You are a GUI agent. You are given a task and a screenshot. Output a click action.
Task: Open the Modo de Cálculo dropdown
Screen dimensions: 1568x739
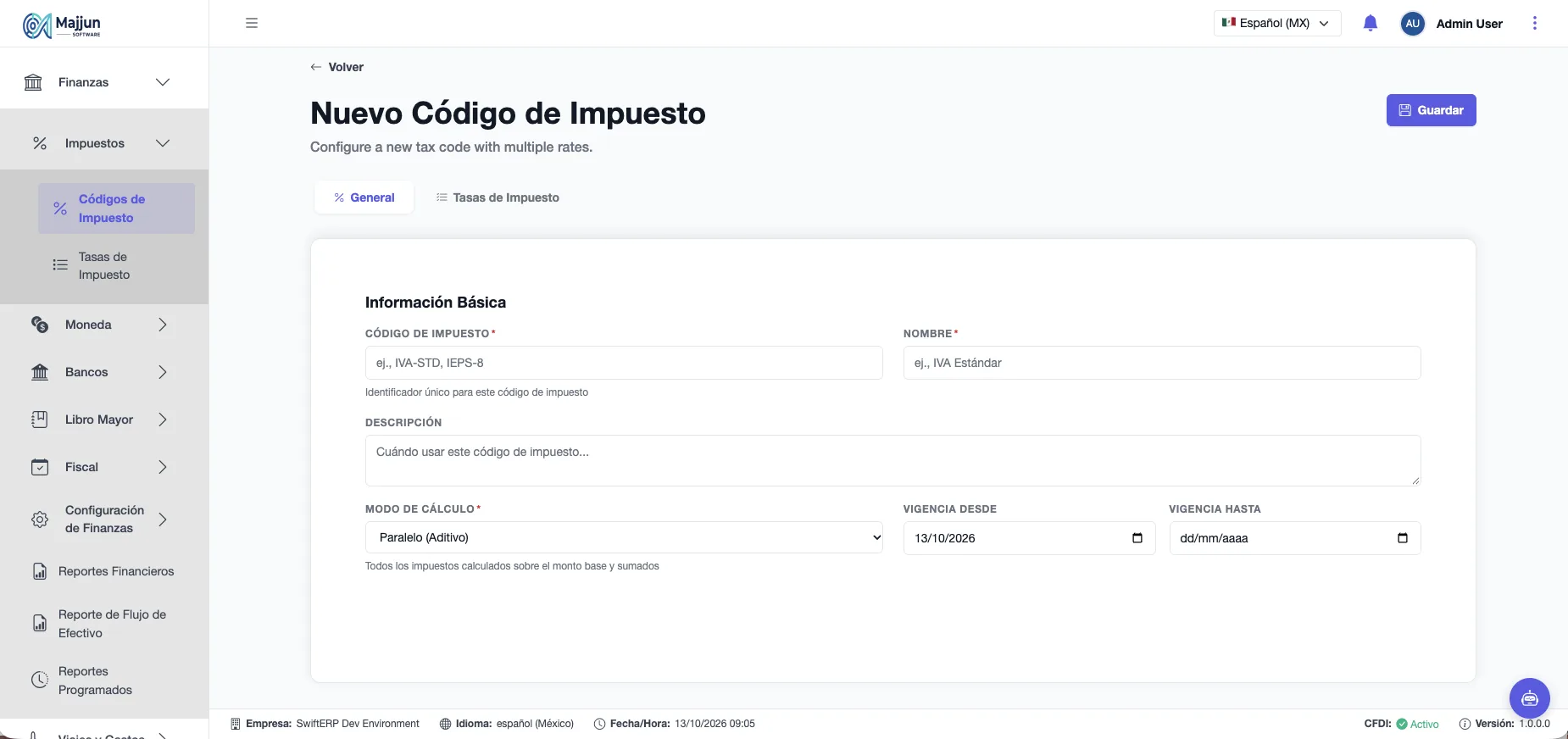[x=624, y=537]
